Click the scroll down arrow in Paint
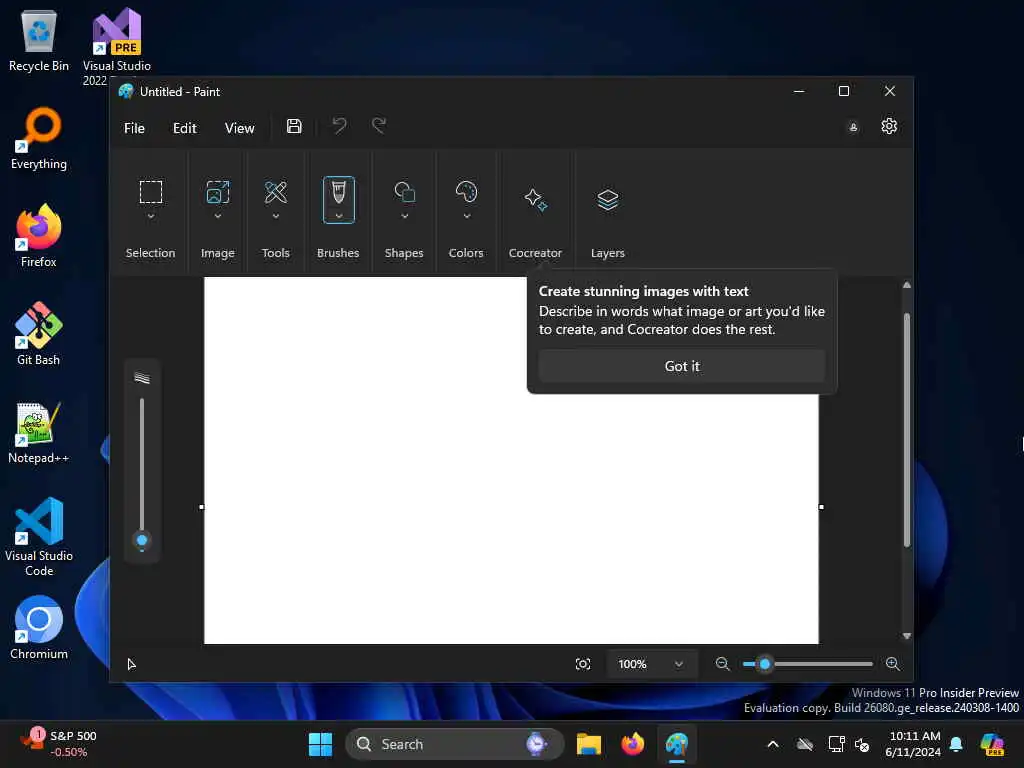1024x768 pixels. pyautogui.click(x=906, y=635)
